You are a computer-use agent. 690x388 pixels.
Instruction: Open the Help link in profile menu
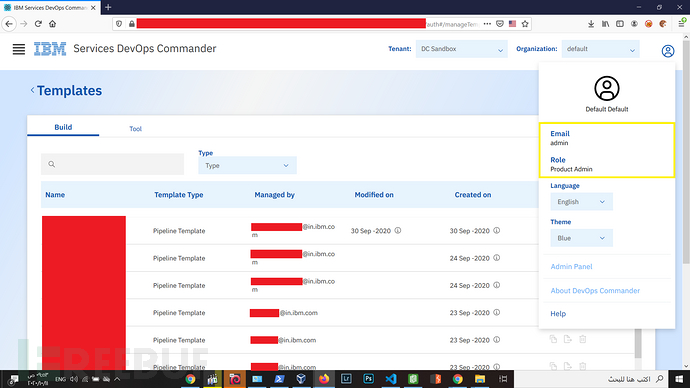(x=558, y=314)
